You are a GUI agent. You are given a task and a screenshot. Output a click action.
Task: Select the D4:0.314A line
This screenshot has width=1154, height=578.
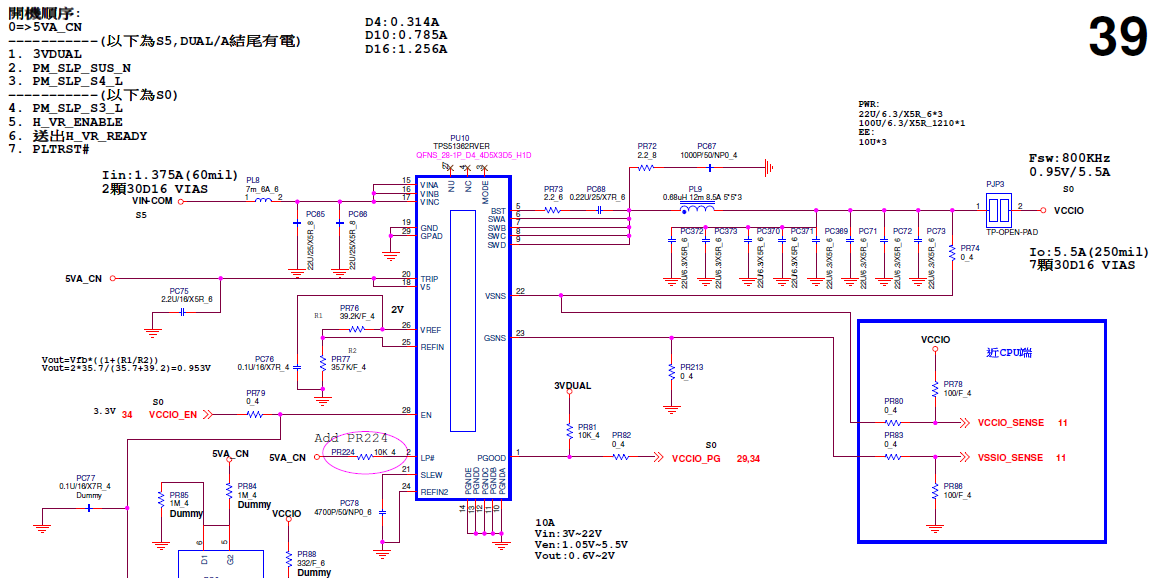(x=403, y=22)
